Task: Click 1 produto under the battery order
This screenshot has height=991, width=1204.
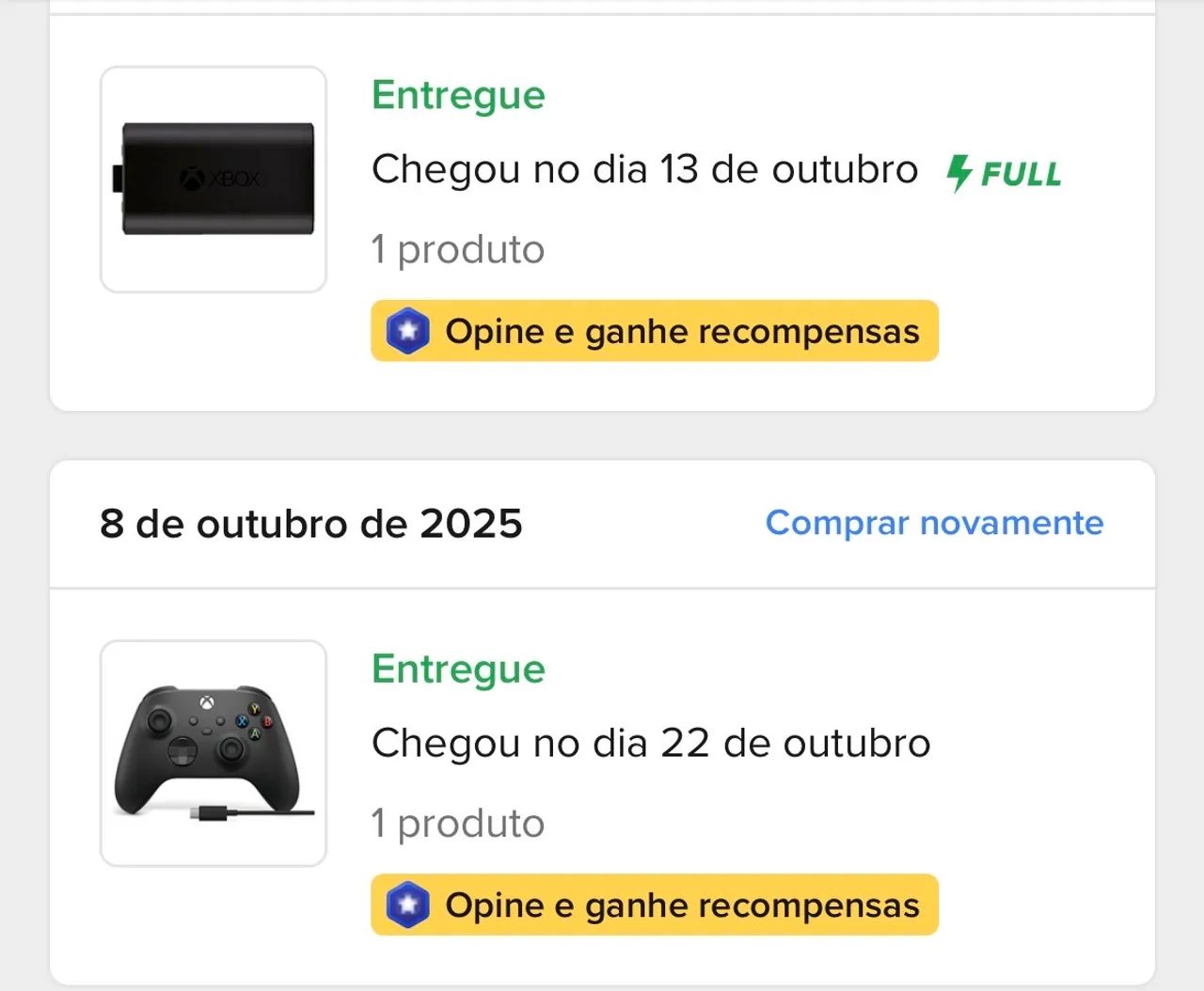Action: (x=458, y=249)
